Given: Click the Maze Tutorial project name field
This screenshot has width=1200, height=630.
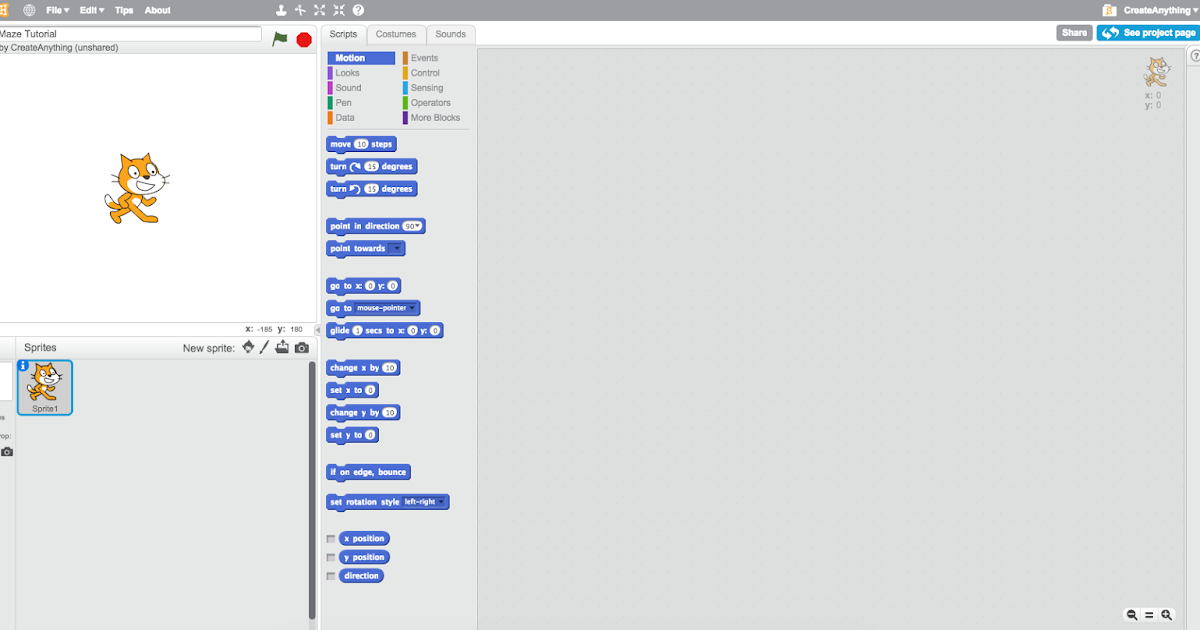Looking at the screenshot, I should pos(130,32).
